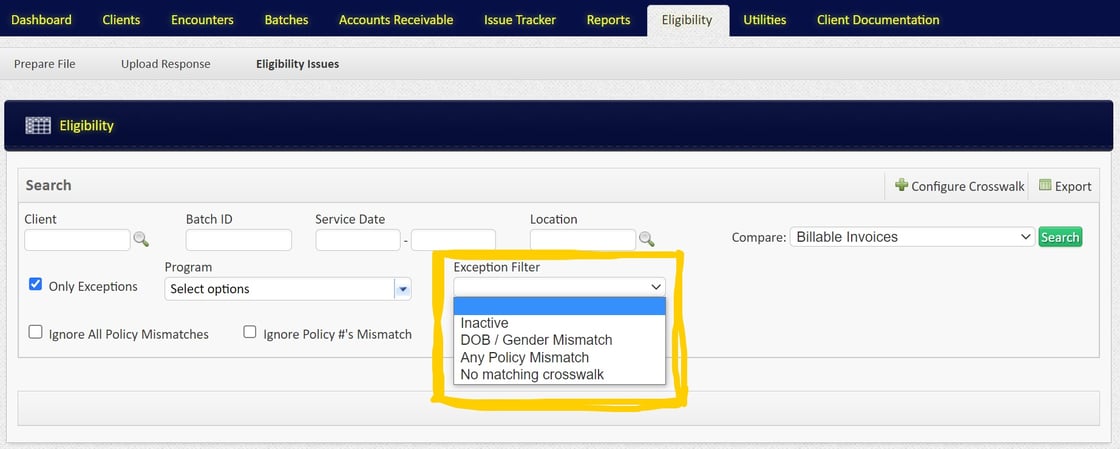Click the Export spreadsheet icon
The height and width of the screenshot is (449, 1120).
click(1045, 185)
